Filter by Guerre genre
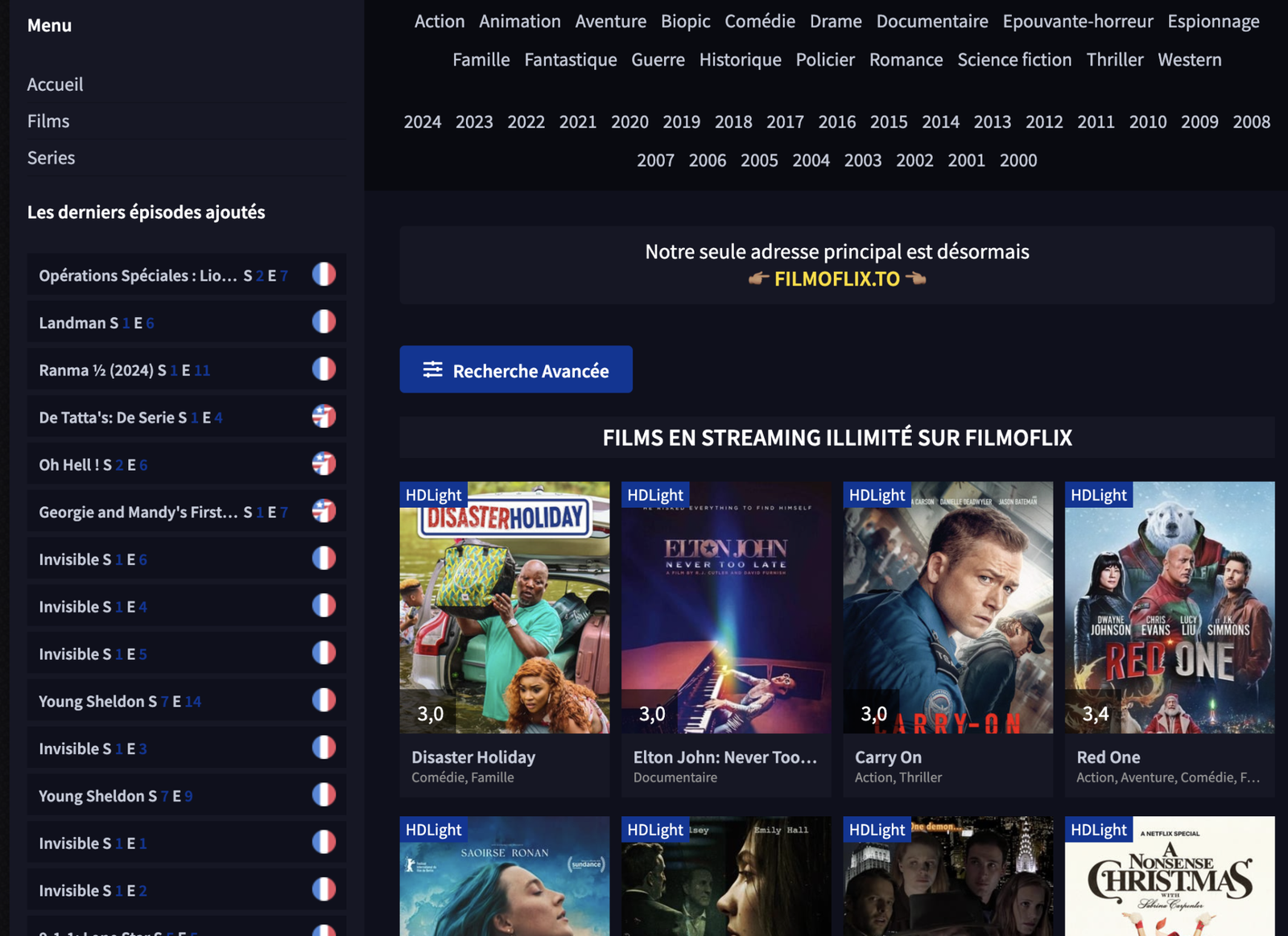 658,60
